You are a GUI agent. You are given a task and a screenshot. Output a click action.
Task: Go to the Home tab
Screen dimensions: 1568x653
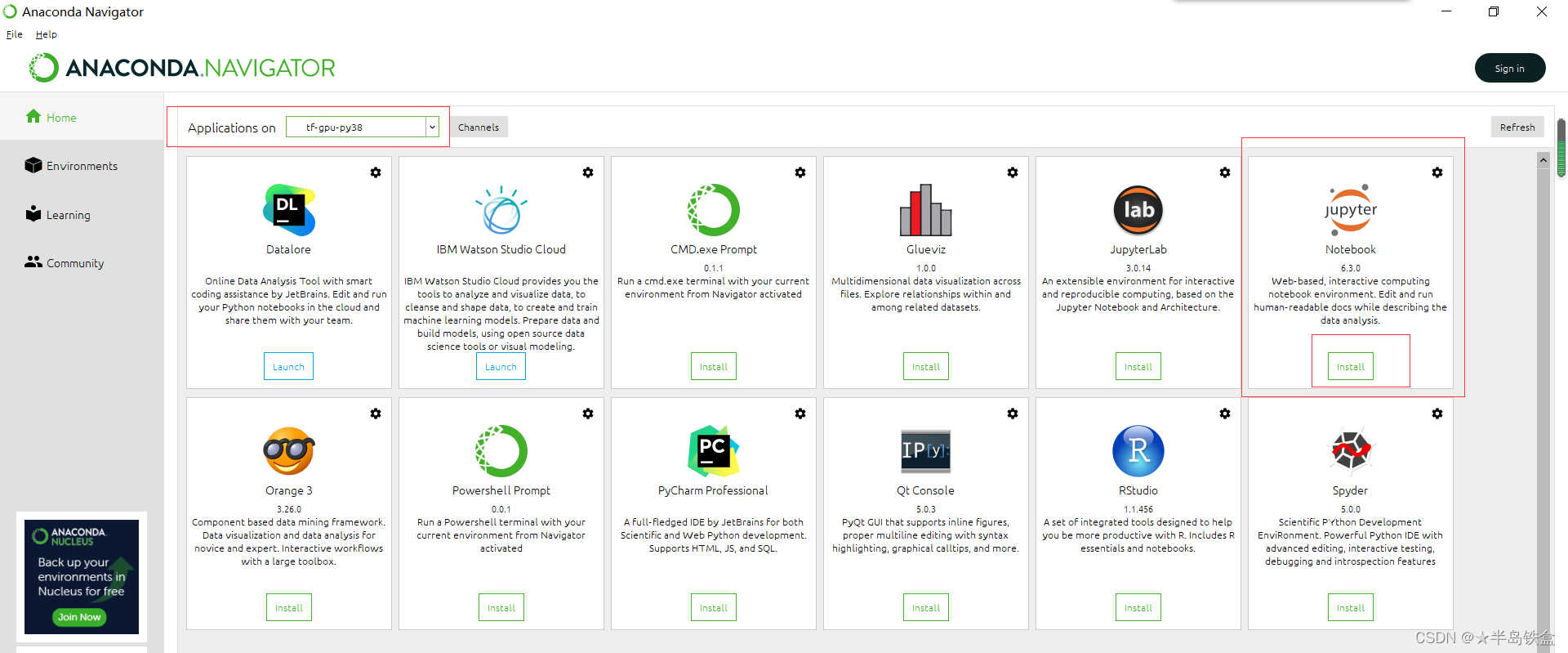[82, 117]
